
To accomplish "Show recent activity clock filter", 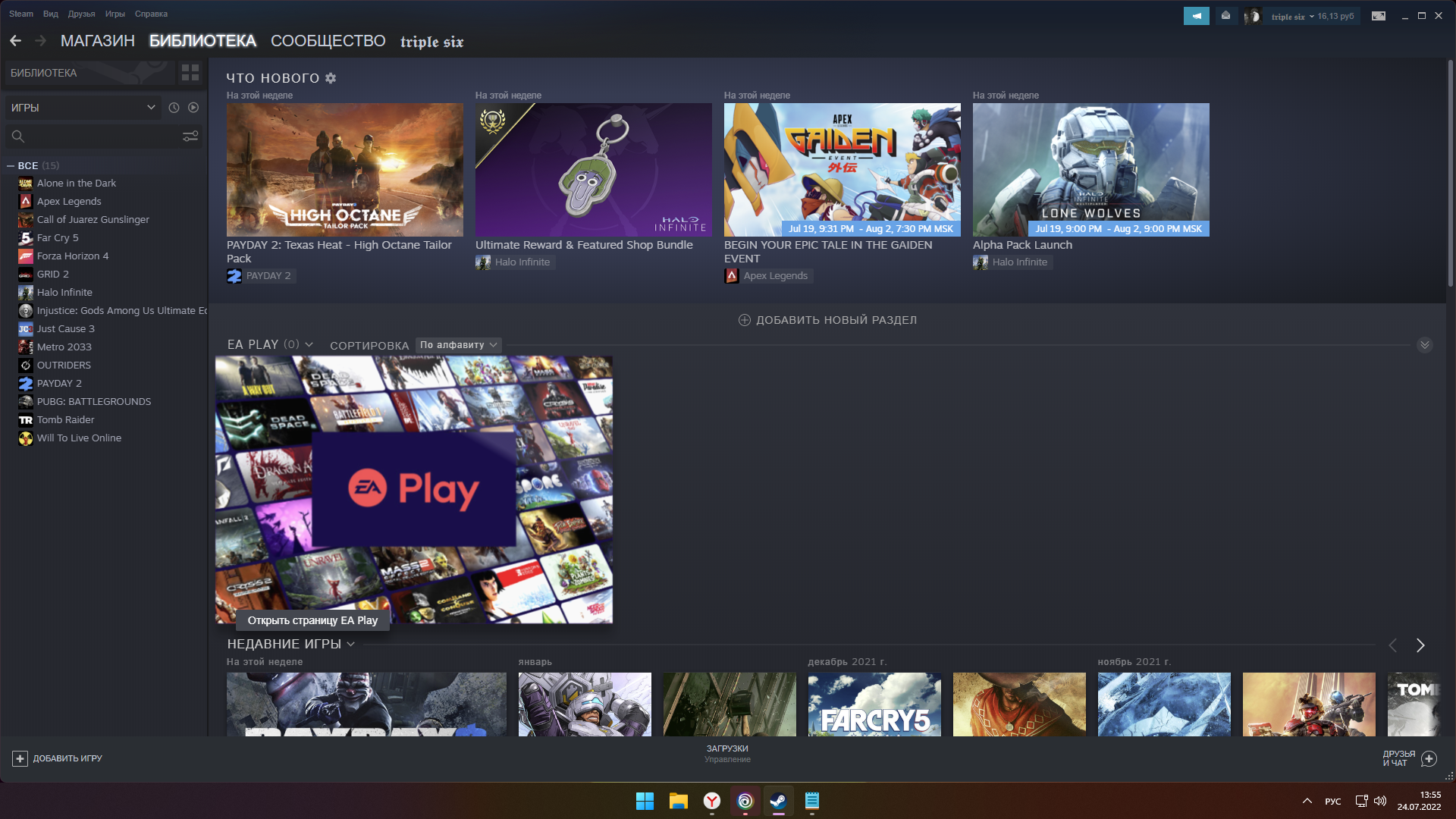I will pos(174,108).
